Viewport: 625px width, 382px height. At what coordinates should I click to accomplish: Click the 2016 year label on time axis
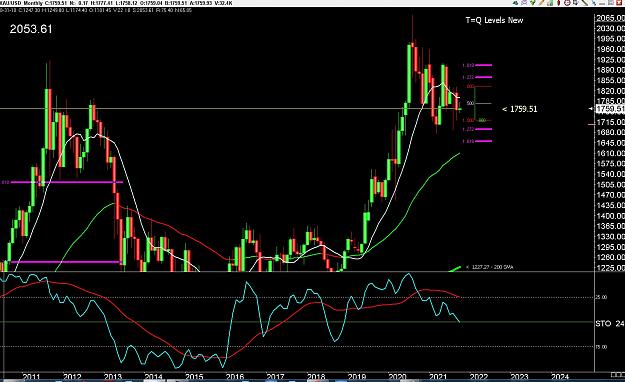235,377
